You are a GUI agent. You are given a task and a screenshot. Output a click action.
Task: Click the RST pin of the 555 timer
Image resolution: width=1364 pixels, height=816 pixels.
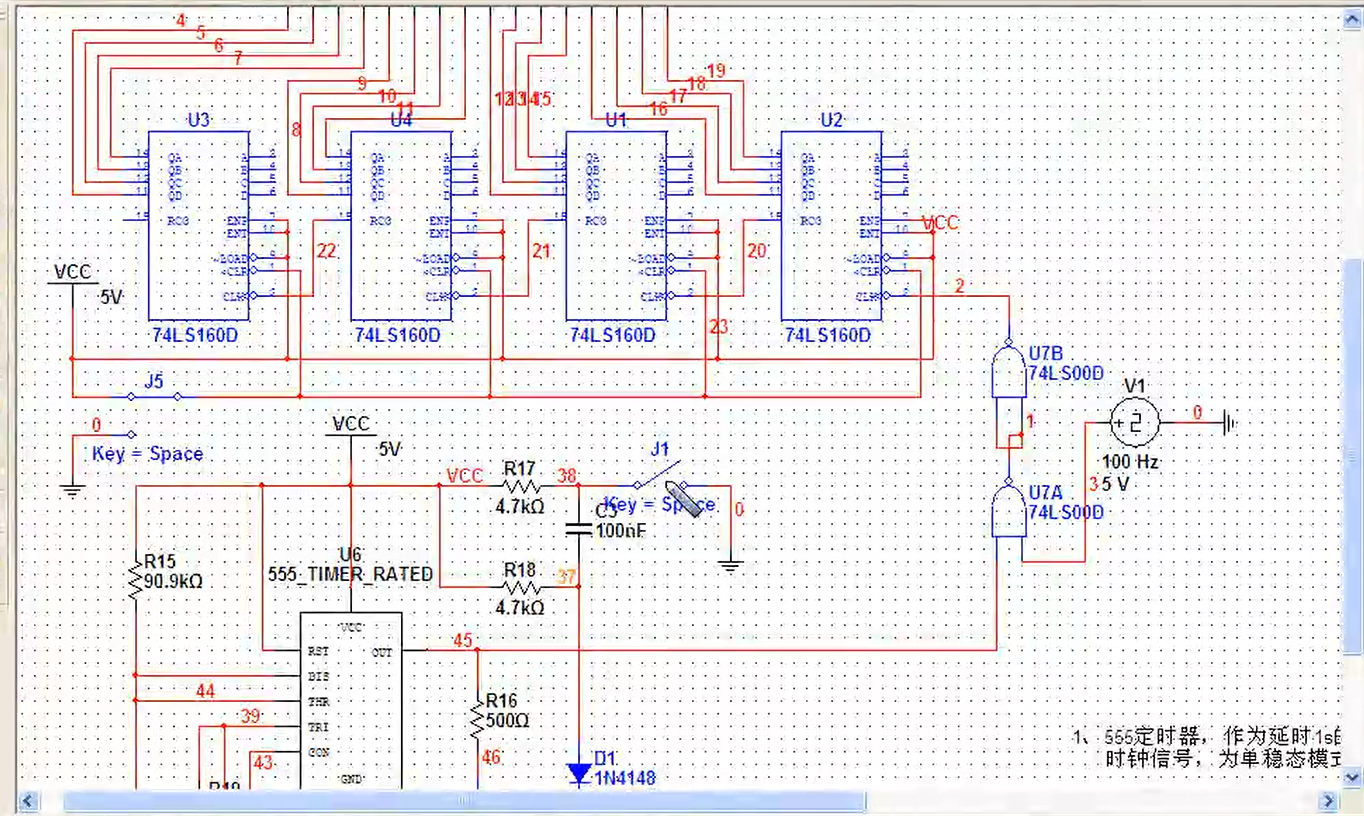[x=317, y=650]
